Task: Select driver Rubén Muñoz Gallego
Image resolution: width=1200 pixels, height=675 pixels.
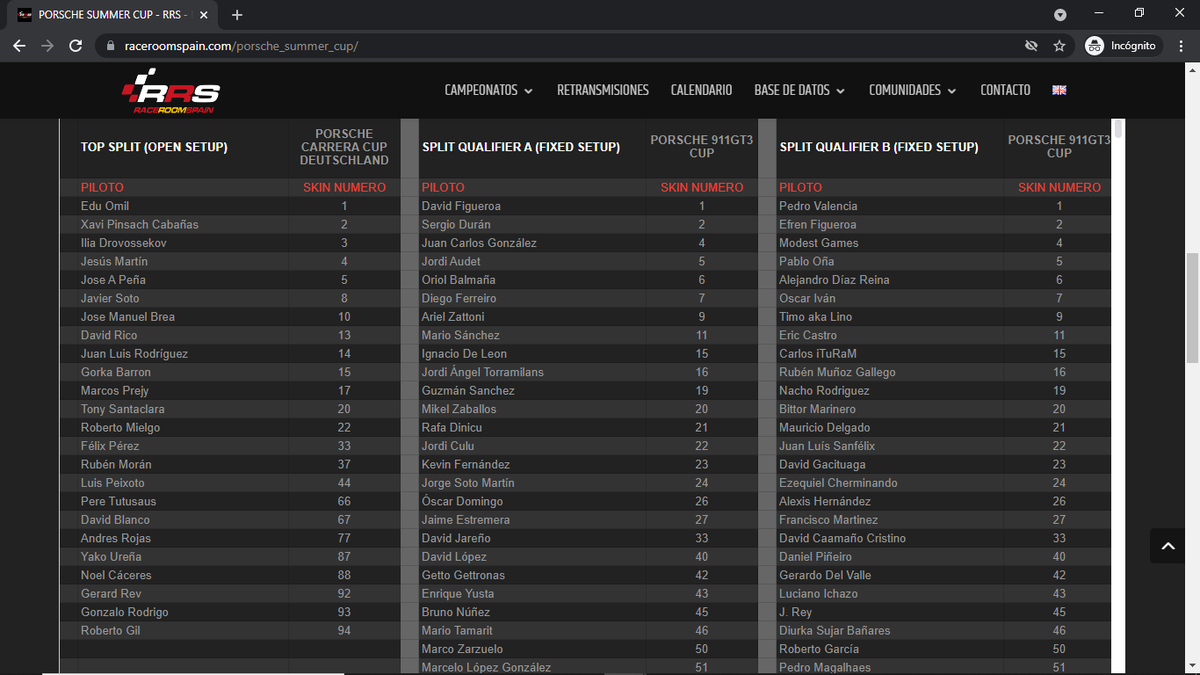Action: (x=837, y=372)
